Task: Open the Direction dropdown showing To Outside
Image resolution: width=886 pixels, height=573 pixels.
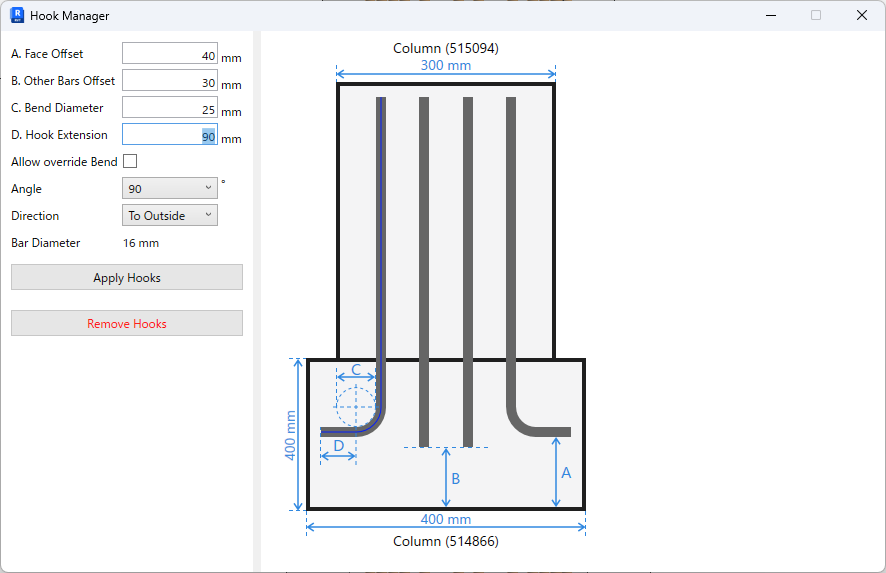Action: point(170,215)
